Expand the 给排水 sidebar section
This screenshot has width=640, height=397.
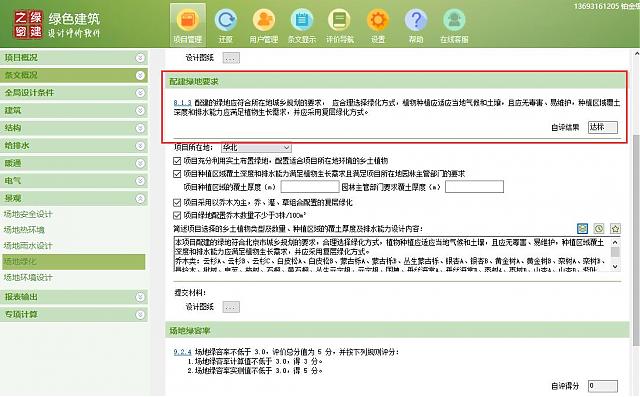pos(140,146)
